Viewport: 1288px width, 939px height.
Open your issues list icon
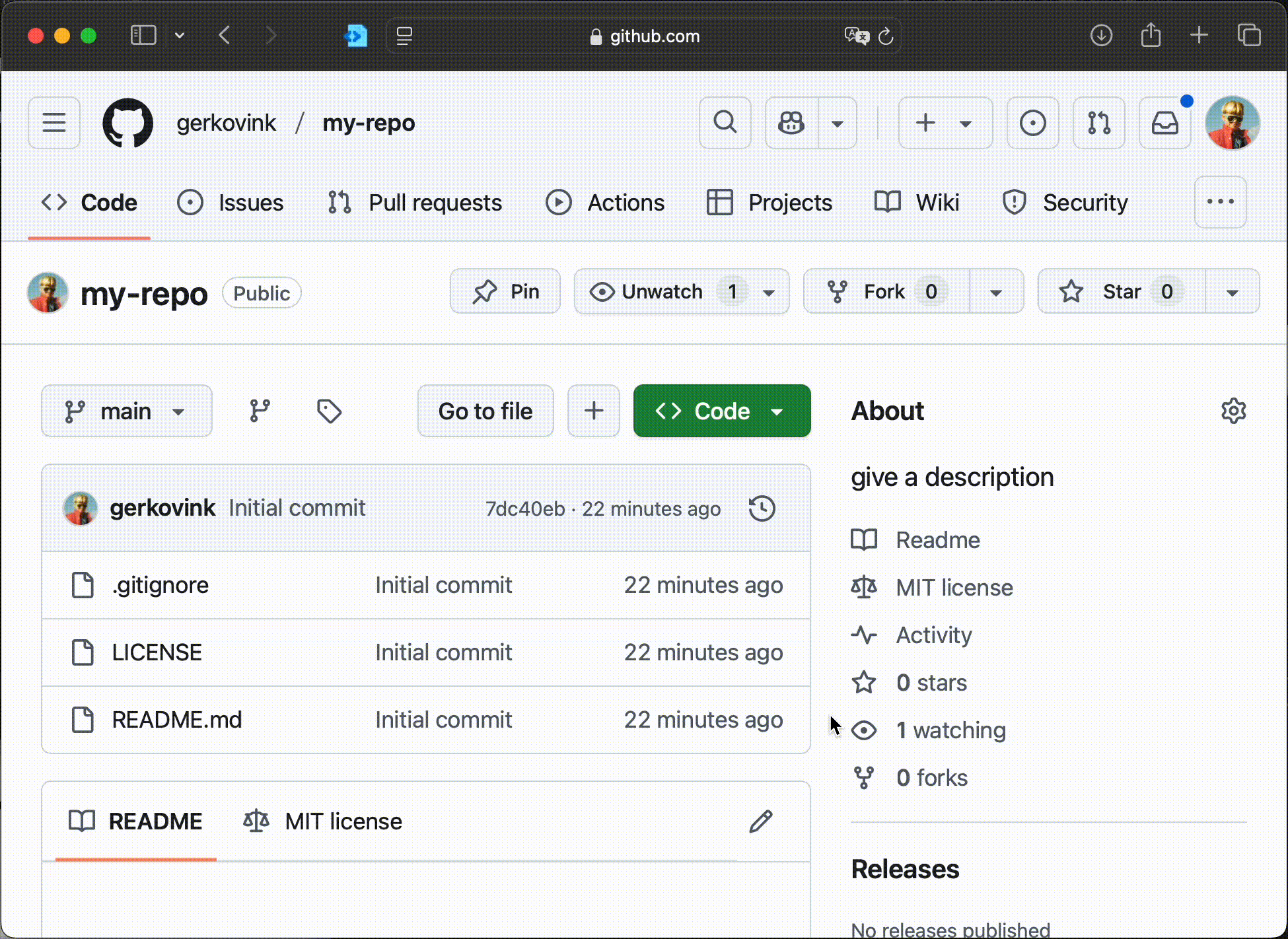coord(1033,123)
